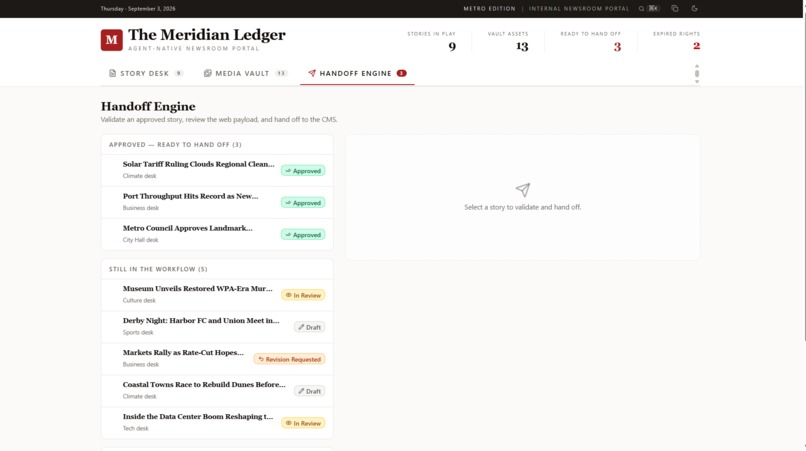806x451 pixels.
Task: Open Inside the Data Center Boom story
Action: click(217, 422)
